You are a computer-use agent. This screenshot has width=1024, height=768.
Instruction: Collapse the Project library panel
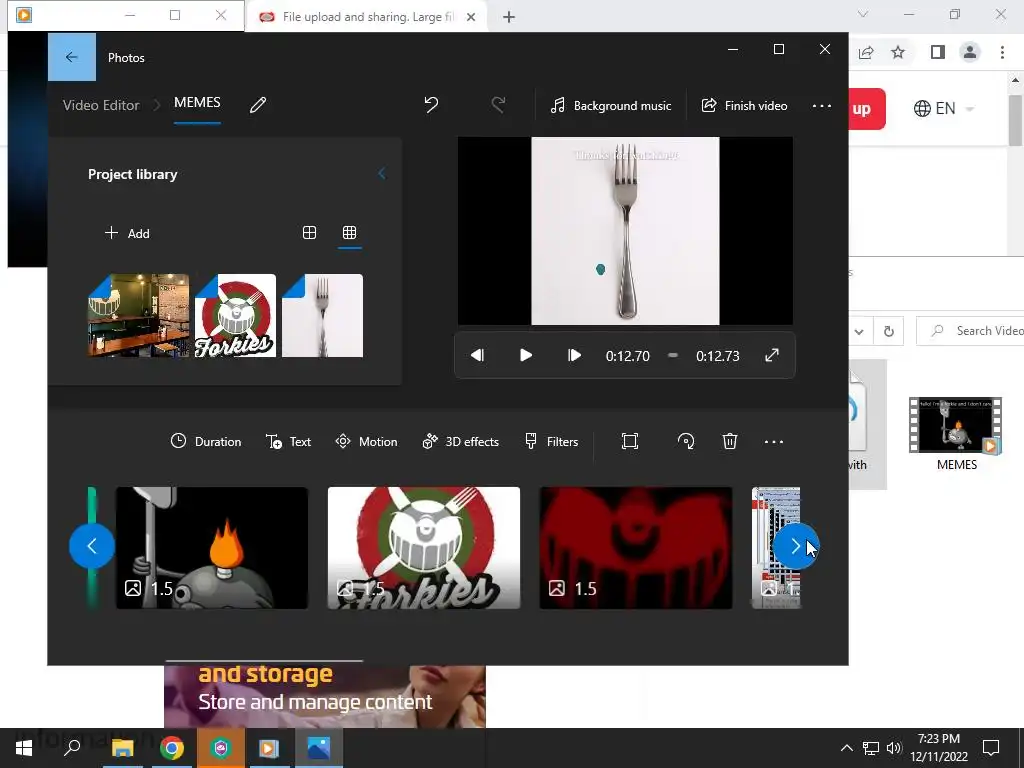(x=381, y=174)
